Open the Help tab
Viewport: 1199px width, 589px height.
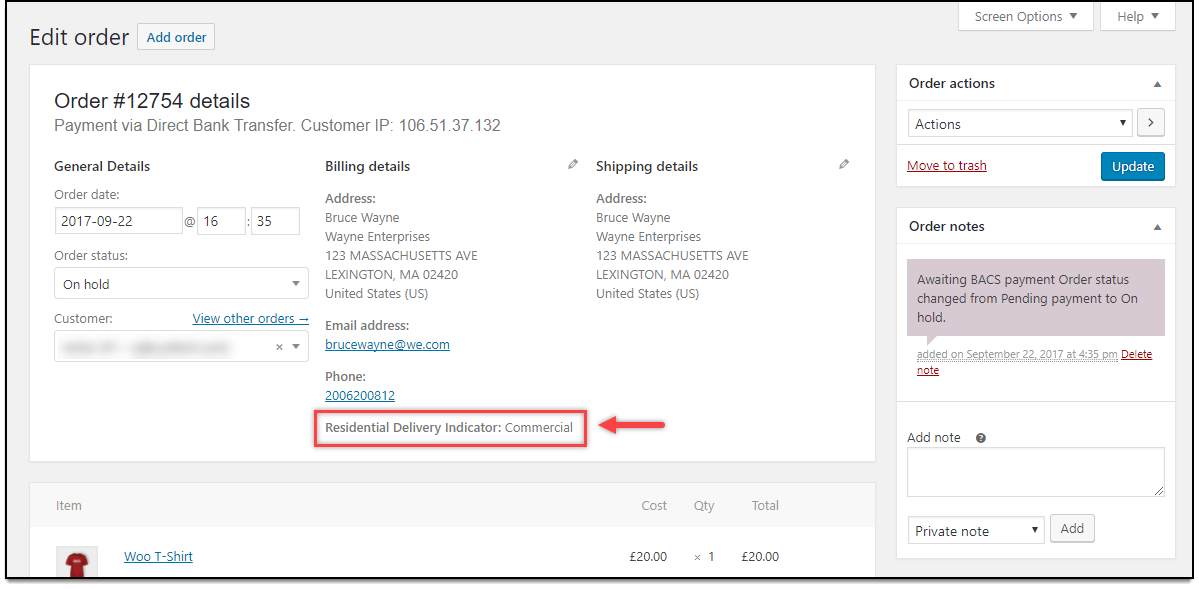pos(1138,16)
